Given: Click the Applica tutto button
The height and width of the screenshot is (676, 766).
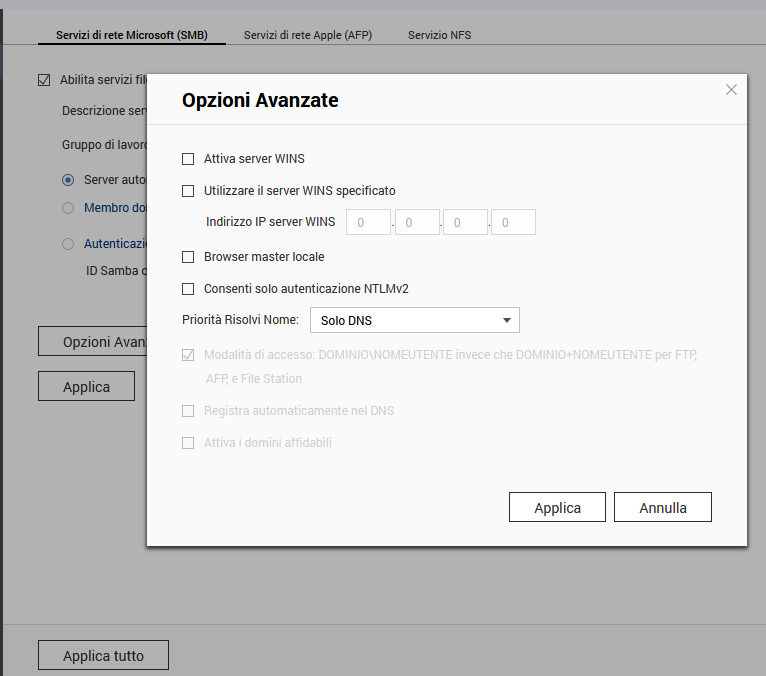Looking at the screenshot, I should point(103,656).
